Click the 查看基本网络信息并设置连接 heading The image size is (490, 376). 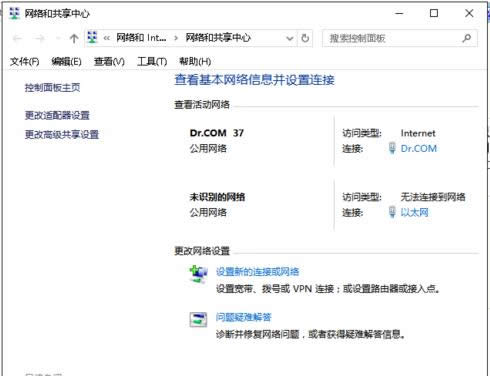click(254, 80)
